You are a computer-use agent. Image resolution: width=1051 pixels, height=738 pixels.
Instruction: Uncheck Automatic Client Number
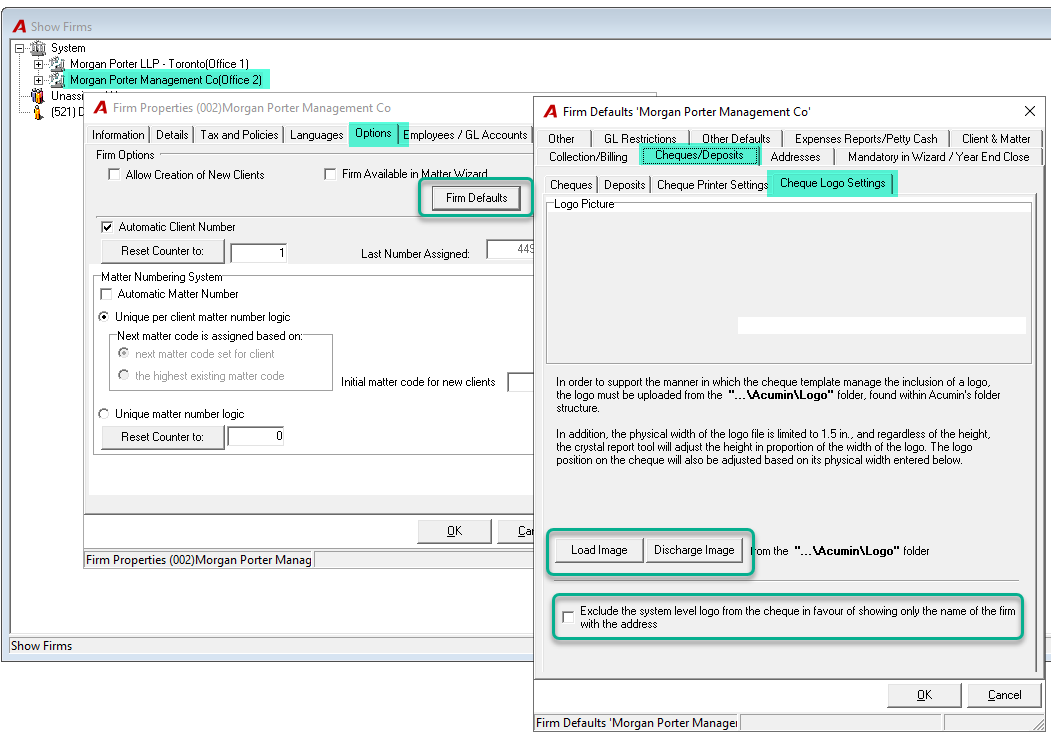coord(107,227)
